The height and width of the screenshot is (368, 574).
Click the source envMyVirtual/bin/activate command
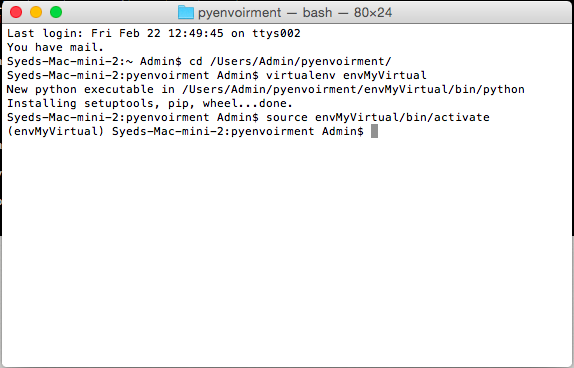click(x=378, y=118)
